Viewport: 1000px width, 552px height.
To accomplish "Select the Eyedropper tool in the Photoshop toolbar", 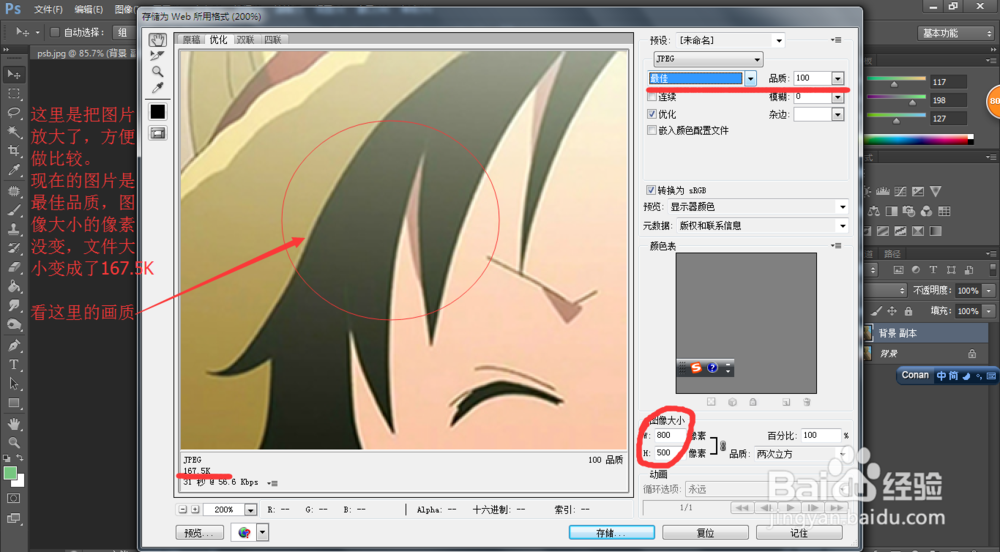I will [x=13, y=170].
